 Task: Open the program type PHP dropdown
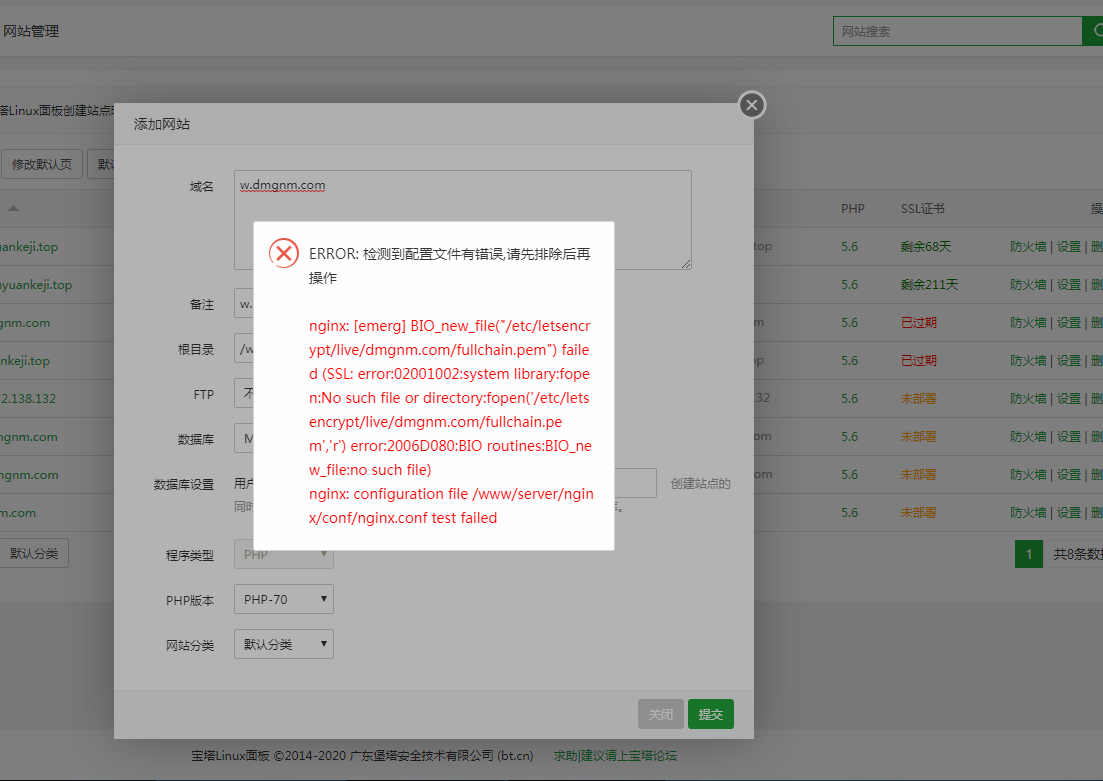(283, 555)
